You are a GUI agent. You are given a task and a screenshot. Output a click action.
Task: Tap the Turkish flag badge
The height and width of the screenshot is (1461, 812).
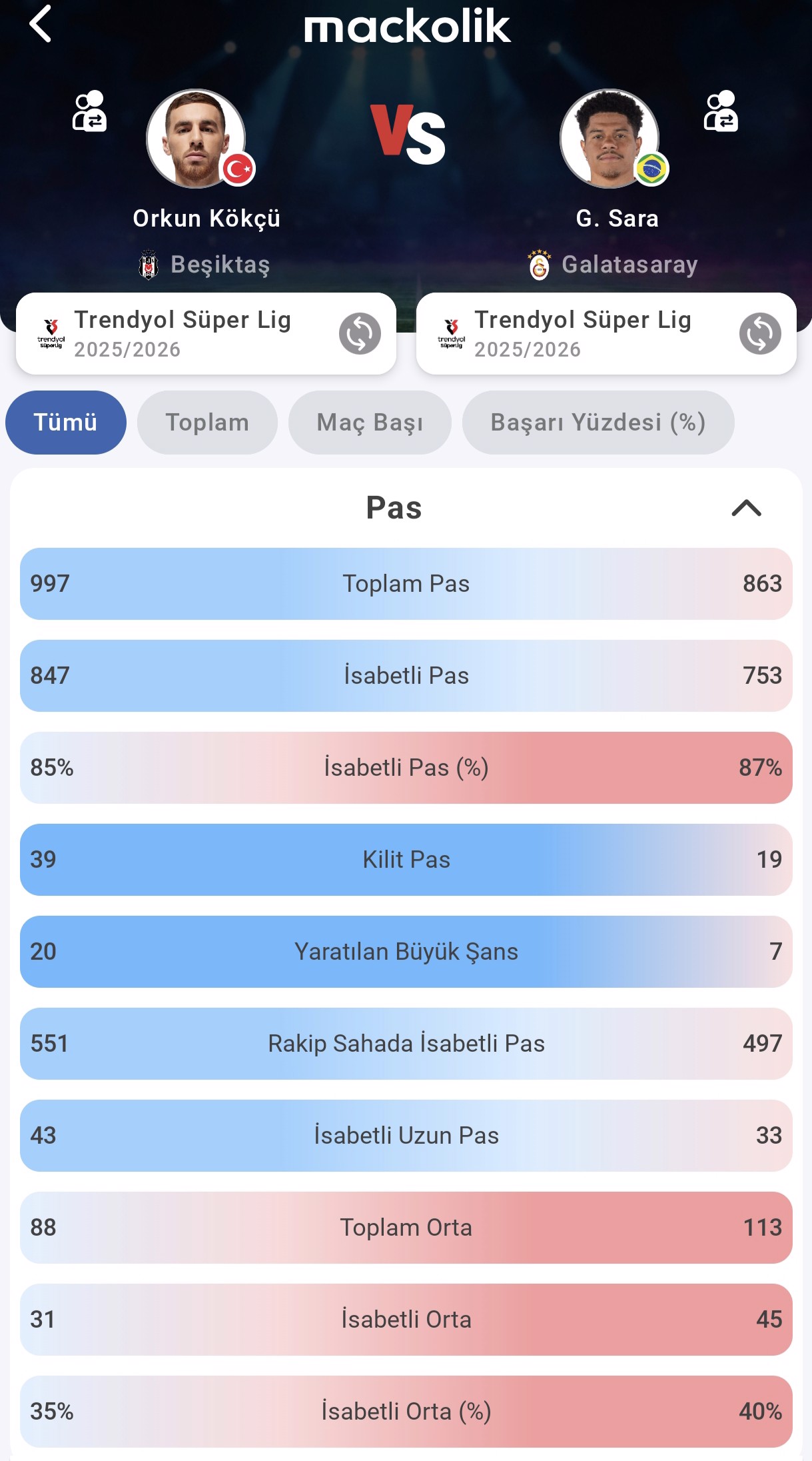coord(238,169)
